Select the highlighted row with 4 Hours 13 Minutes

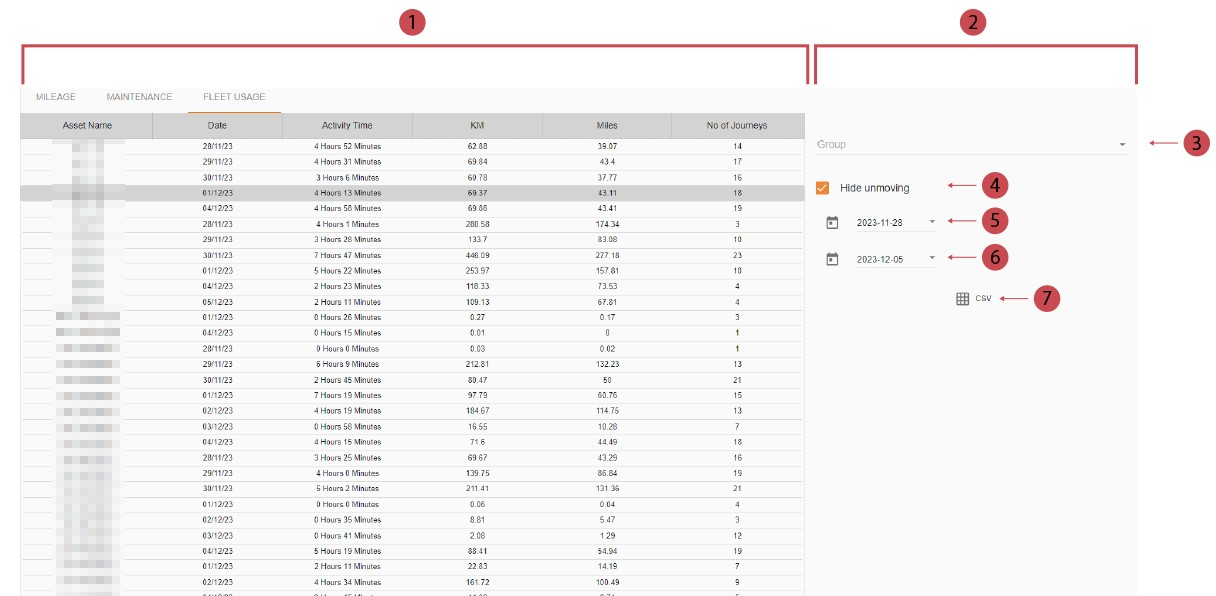point(347,193)
